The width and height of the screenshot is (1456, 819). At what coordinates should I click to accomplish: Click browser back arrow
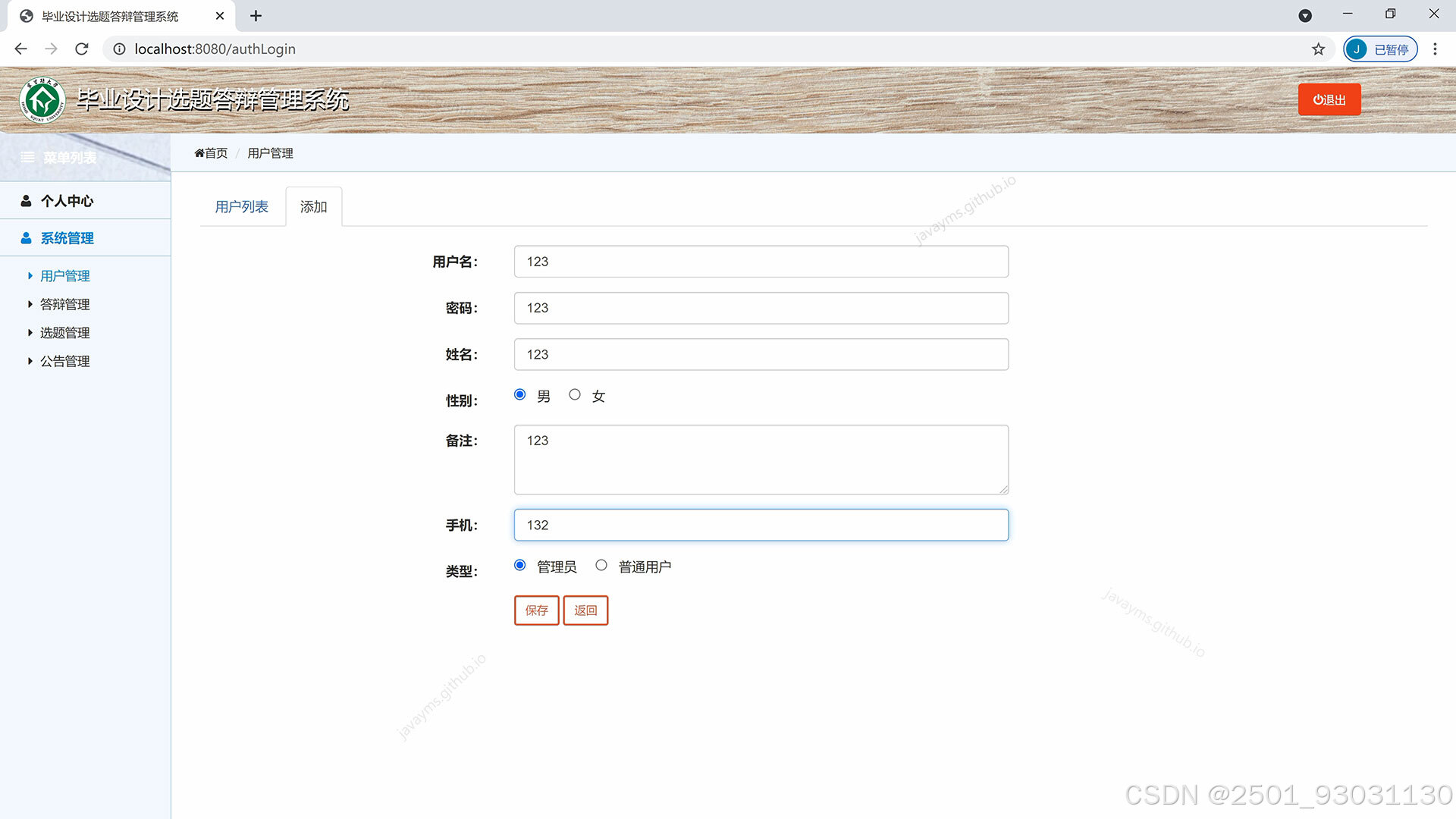click(20, 49)
